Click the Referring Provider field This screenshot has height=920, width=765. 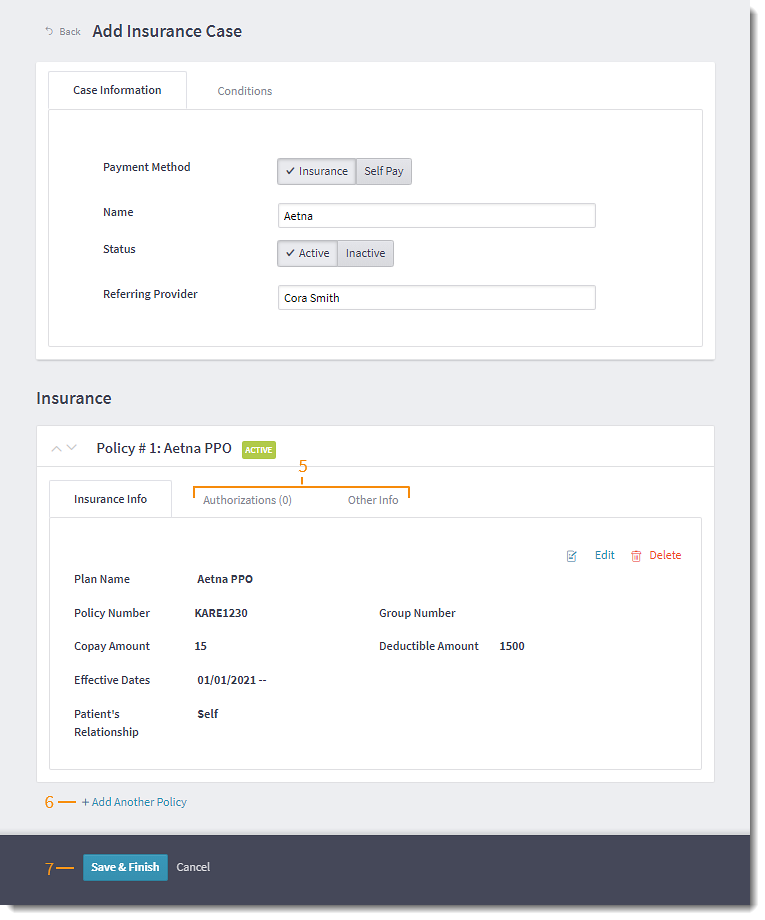point(437,298)
